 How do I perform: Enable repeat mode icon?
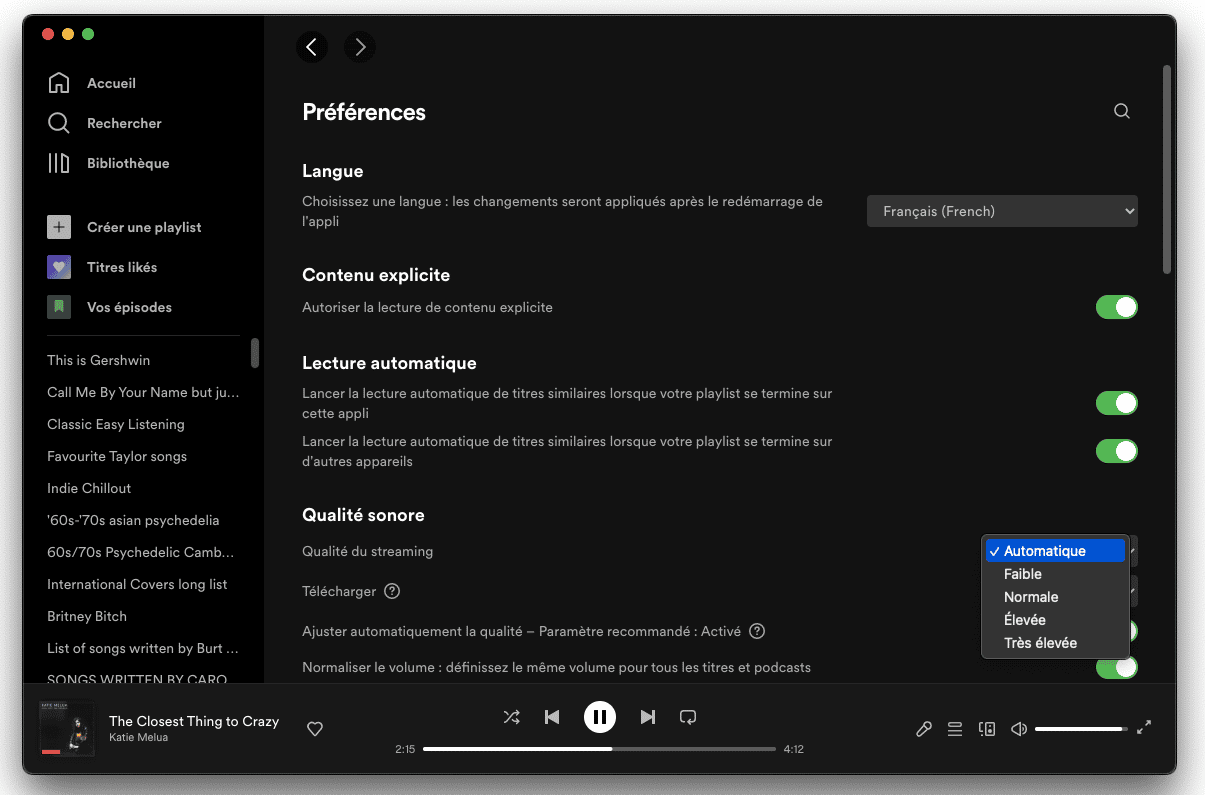point(688,717)
